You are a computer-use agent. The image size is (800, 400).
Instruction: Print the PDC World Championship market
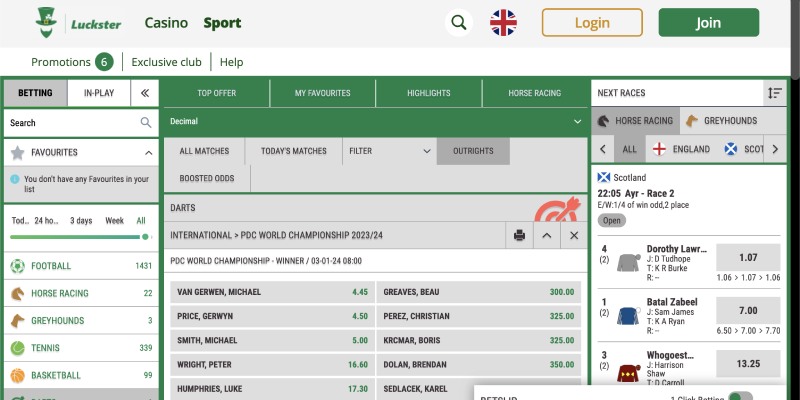[x=519, y=235]
